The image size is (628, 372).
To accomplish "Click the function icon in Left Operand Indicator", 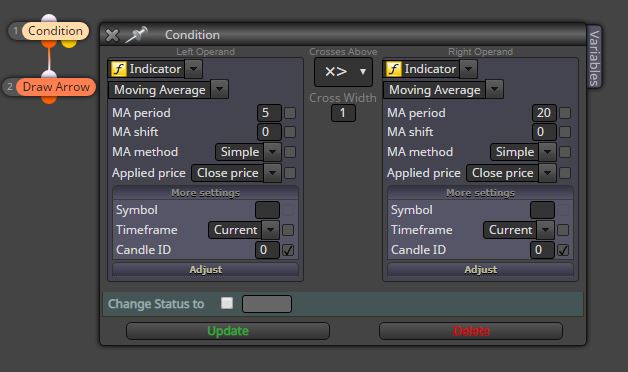I will (x=119, y=69).
